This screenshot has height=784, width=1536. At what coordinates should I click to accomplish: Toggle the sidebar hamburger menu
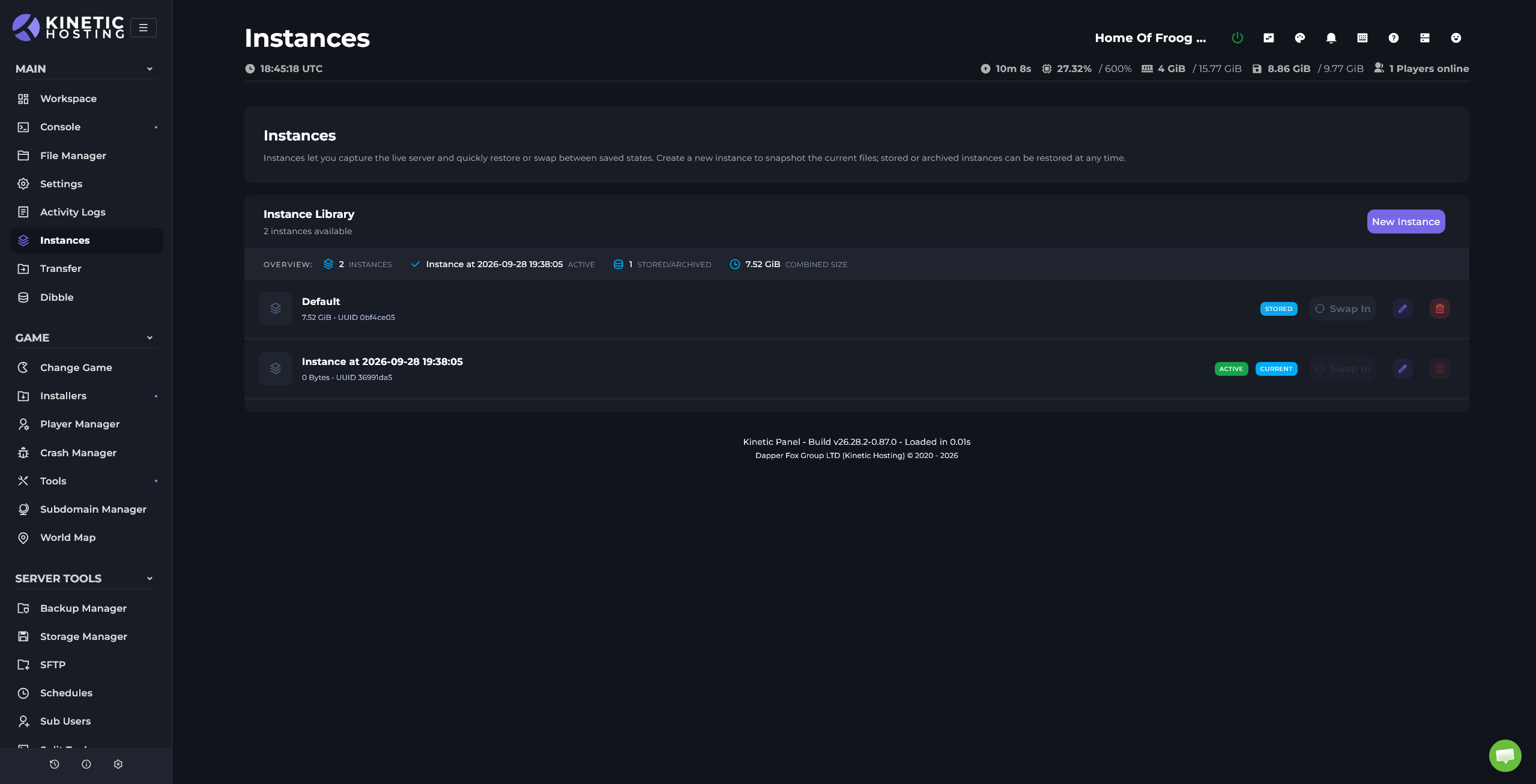(x=144, y=28)
